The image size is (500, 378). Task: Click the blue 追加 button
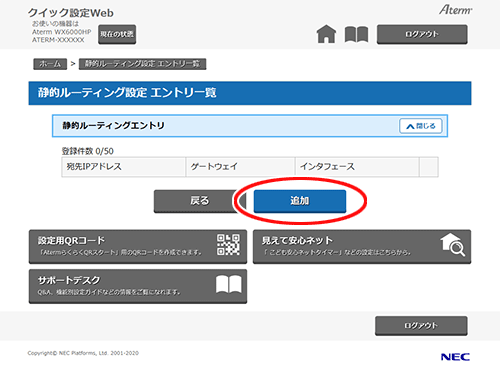click(x=300, y=201)
